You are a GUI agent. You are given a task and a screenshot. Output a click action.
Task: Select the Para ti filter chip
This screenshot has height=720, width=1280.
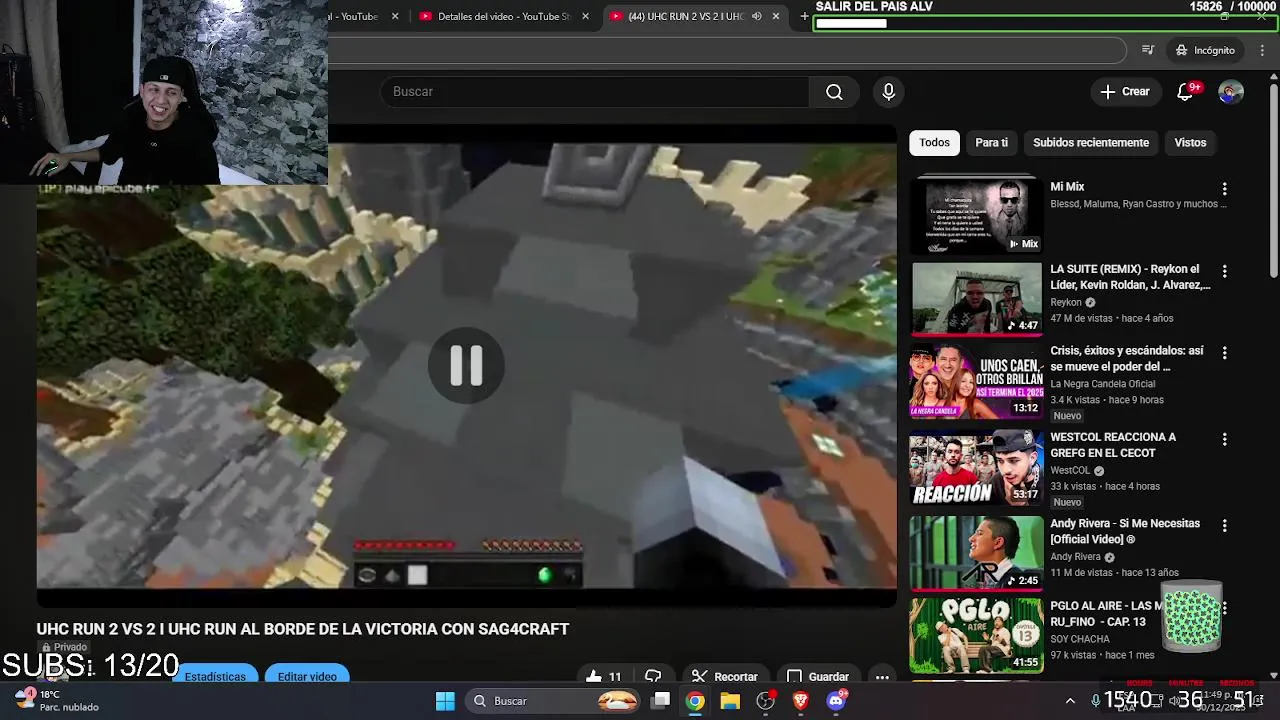pyautogui.click(x=991, y=143)
